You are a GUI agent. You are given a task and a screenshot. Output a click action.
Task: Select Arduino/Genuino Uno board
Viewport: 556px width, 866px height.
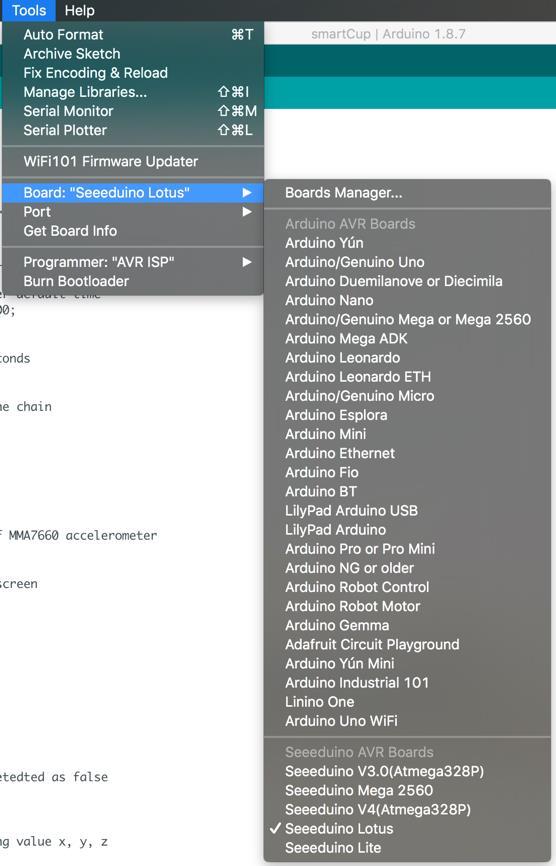point(407,262)
